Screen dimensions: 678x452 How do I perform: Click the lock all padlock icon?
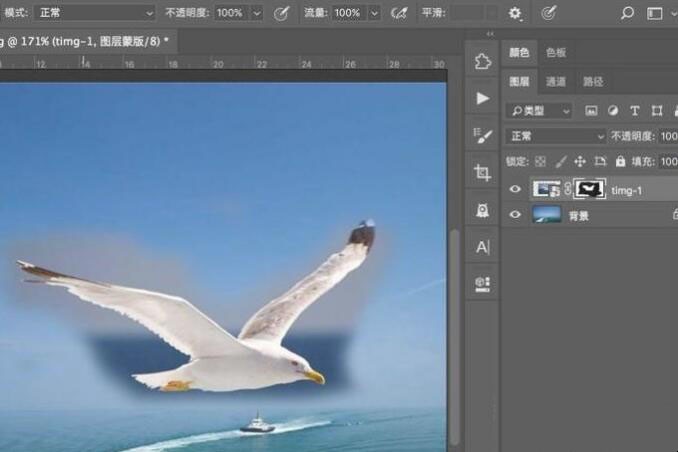pos(620,161)
